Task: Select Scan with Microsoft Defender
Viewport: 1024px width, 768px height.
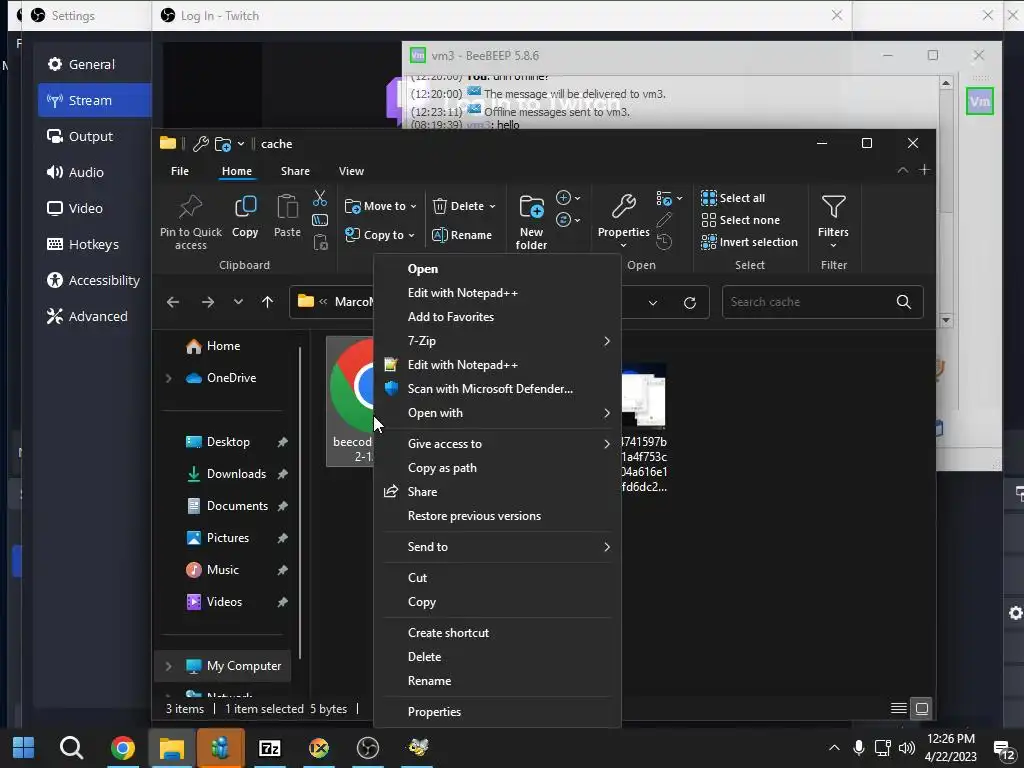Action: pos(497,389)
